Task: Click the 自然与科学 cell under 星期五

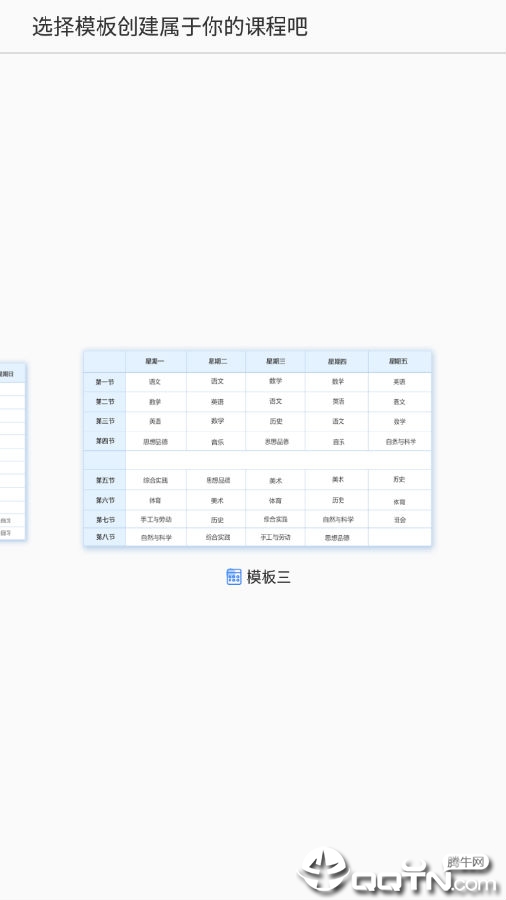Action: [x=399, y=441]
